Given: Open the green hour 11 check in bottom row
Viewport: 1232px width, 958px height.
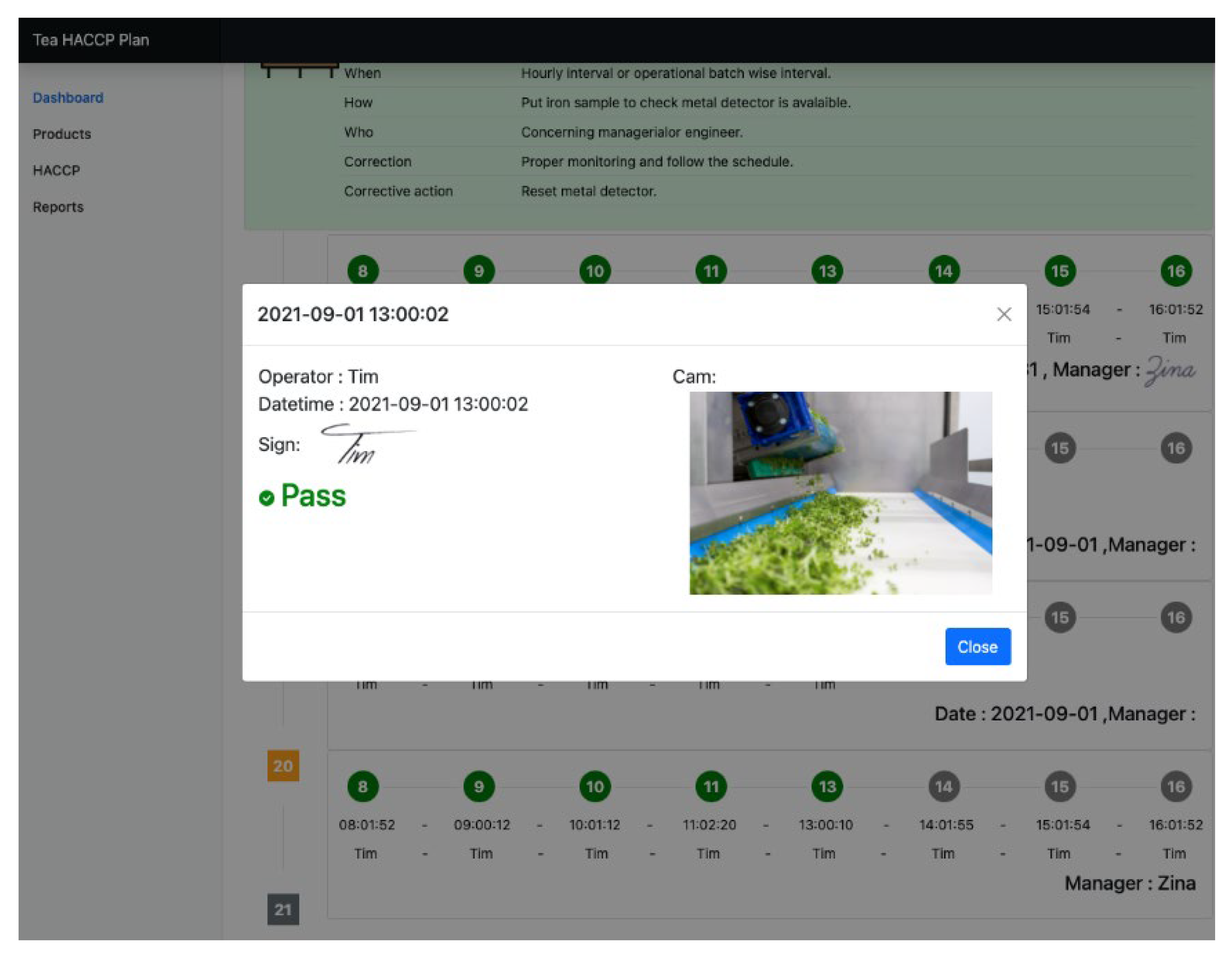Looking at the screenshot, I should click(711, 786).
